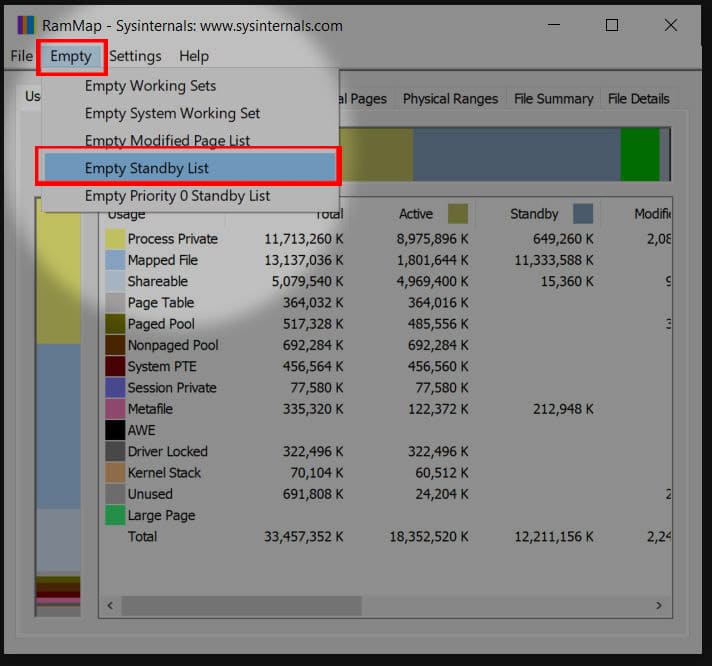Click the System PTE color swatch

click(x=115, y=366)
